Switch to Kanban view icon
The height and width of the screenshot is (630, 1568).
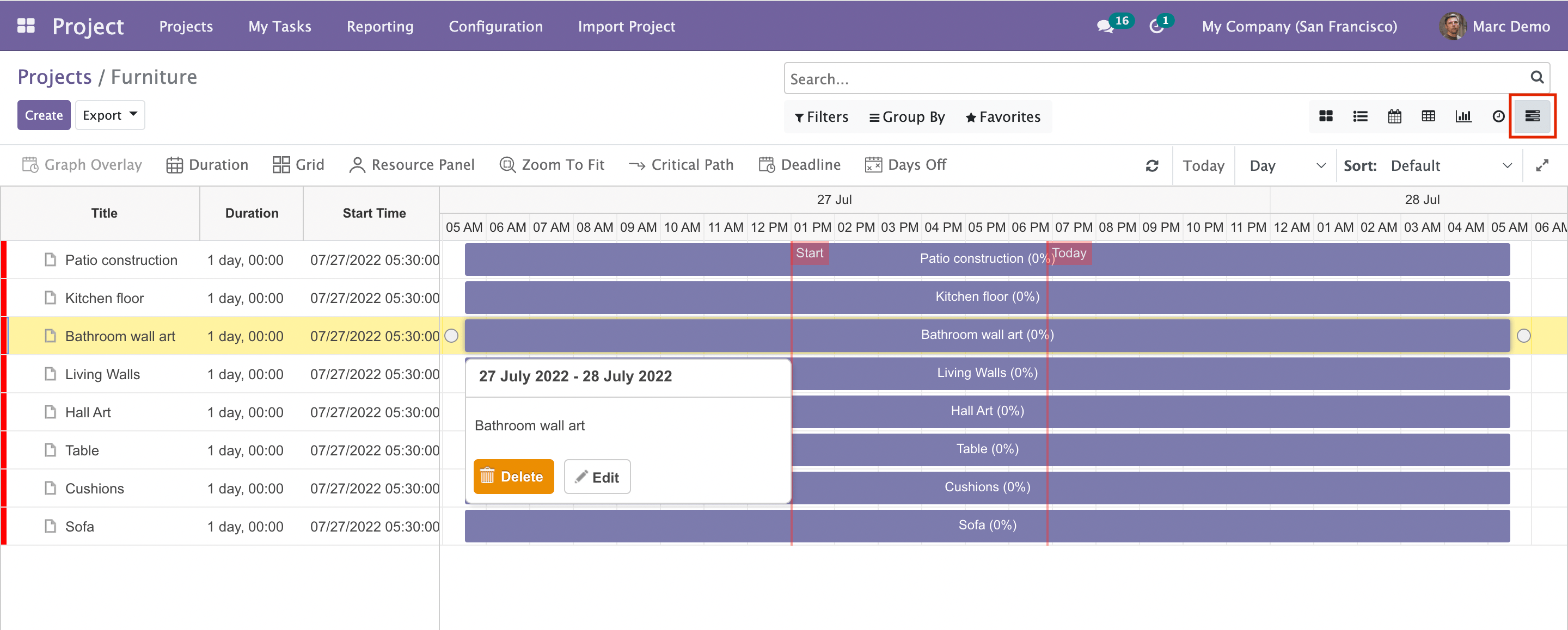tap(1326, 116)
